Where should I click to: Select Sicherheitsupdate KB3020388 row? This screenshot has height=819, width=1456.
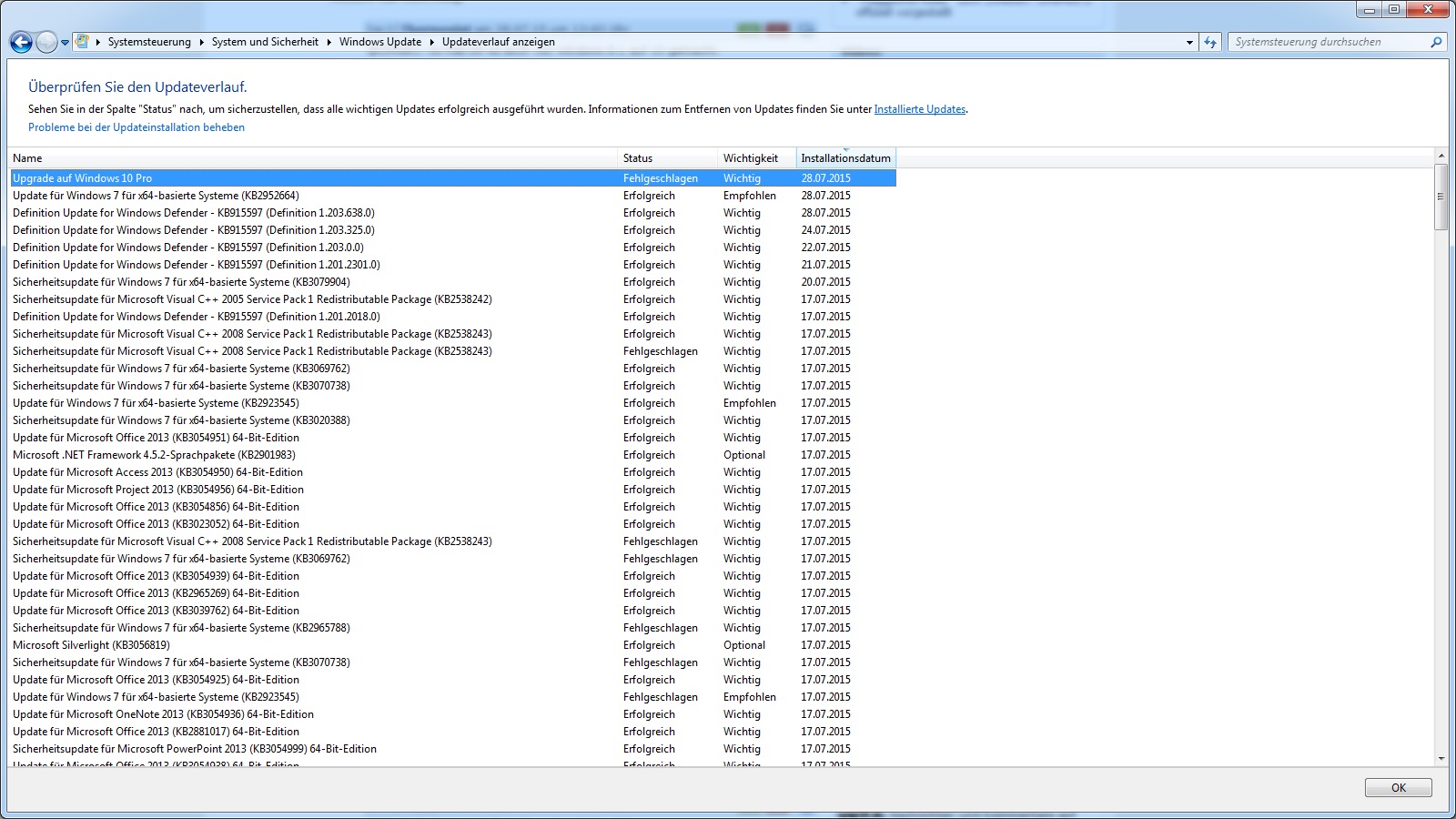pyautogui.click(x=453, y=420)
